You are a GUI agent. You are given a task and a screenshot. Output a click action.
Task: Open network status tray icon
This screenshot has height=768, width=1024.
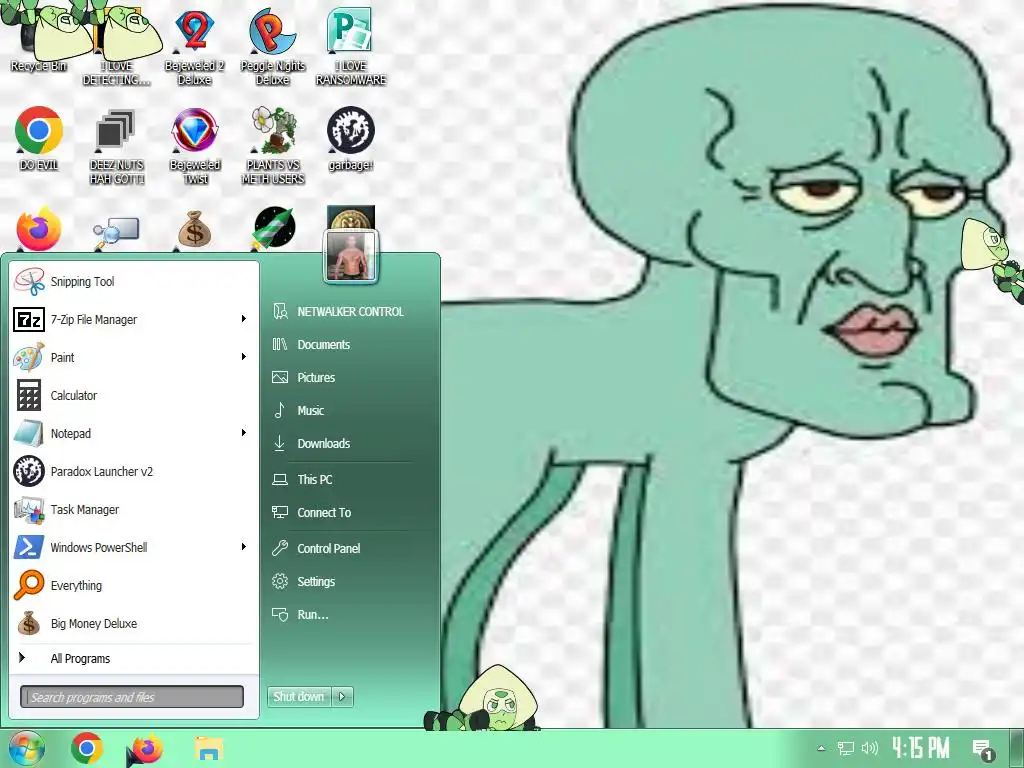[846, 748]
